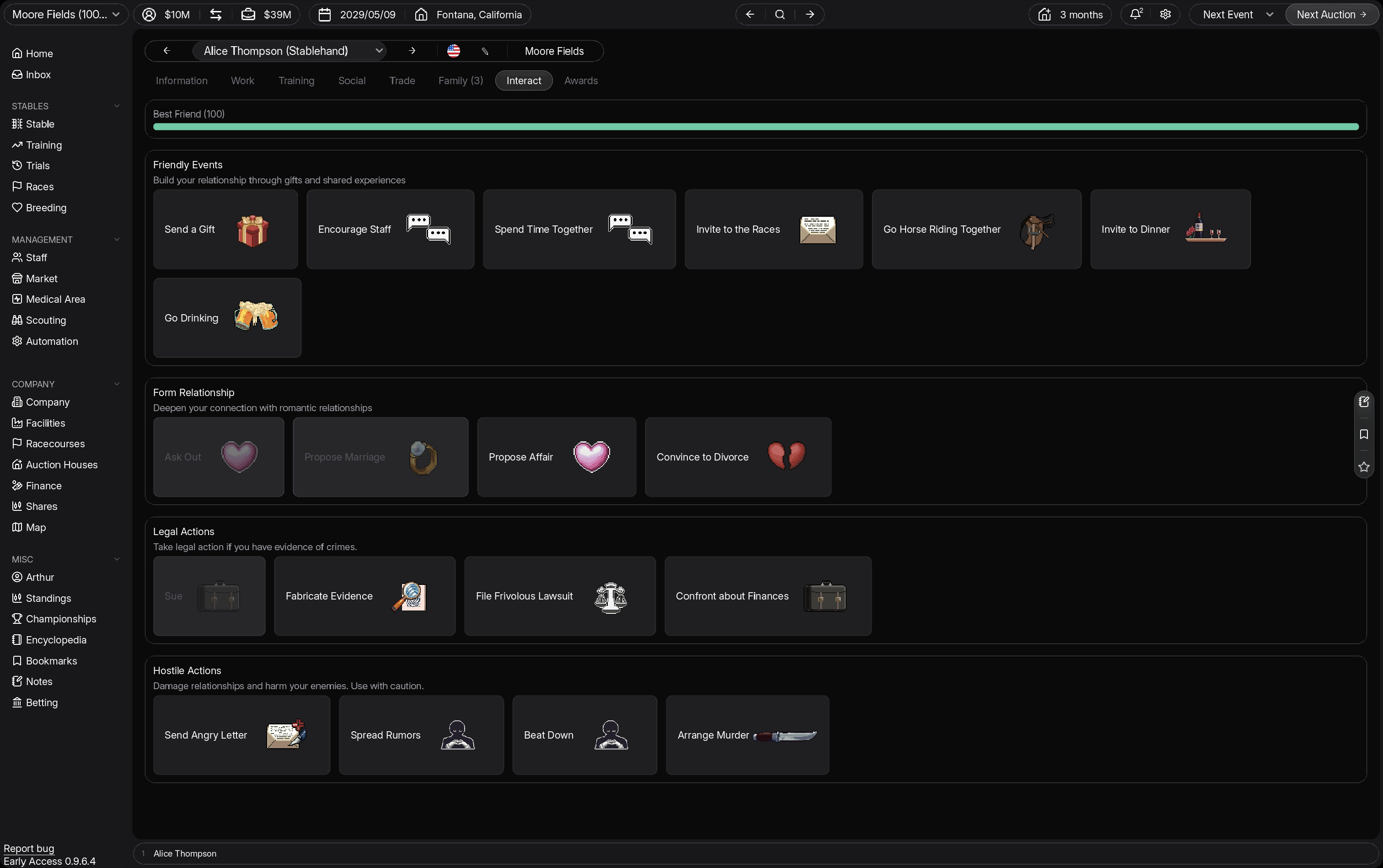Switch to the Work tab
This screenshot has height=868, width=1383.
242,80
